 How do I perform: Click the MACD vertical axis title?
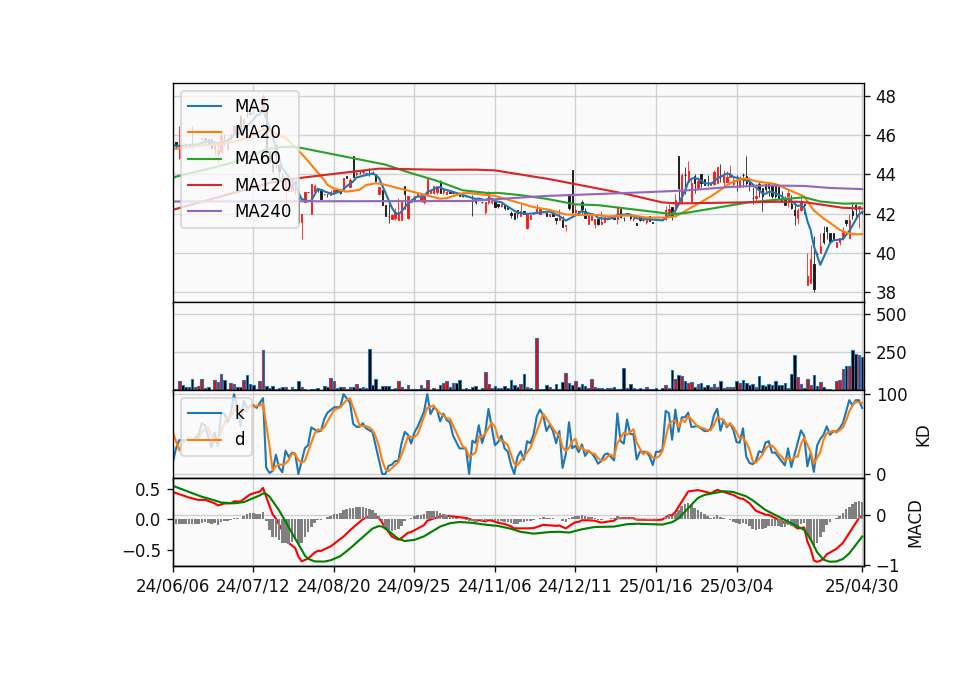[915, 524]
